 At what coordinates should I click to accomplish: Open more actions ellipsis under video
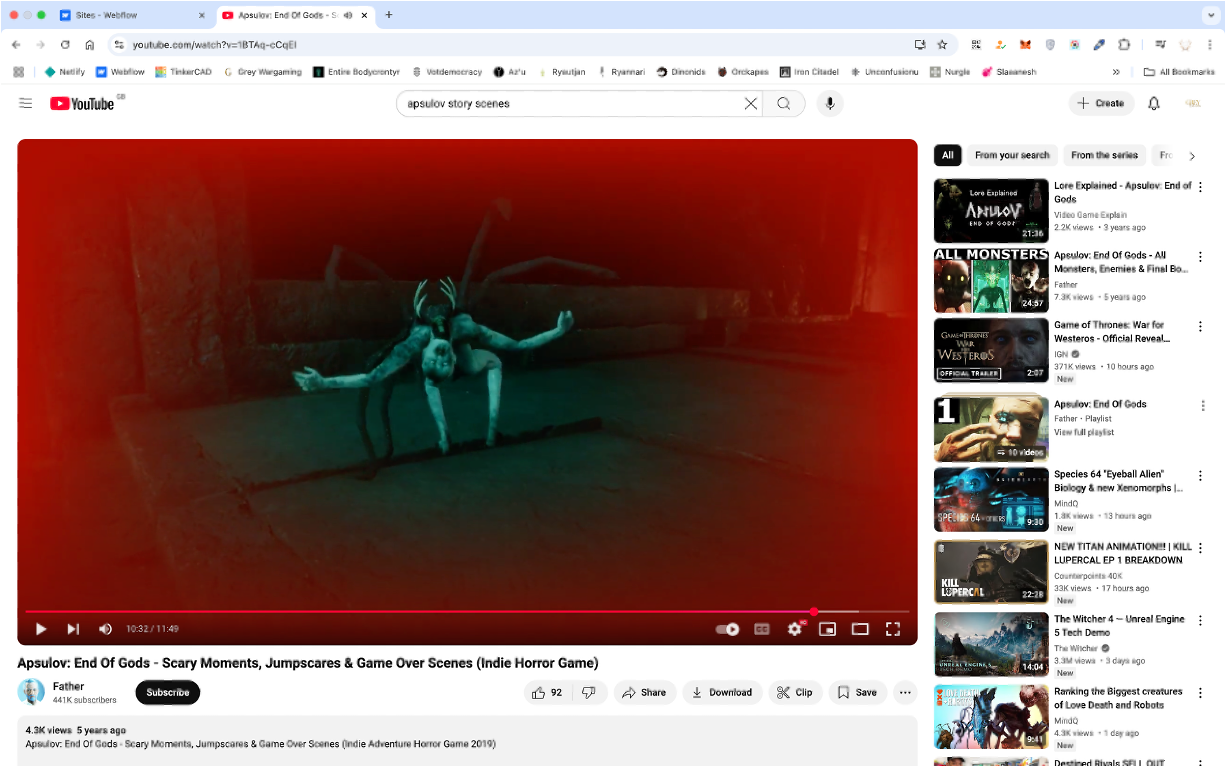[905, 692]
